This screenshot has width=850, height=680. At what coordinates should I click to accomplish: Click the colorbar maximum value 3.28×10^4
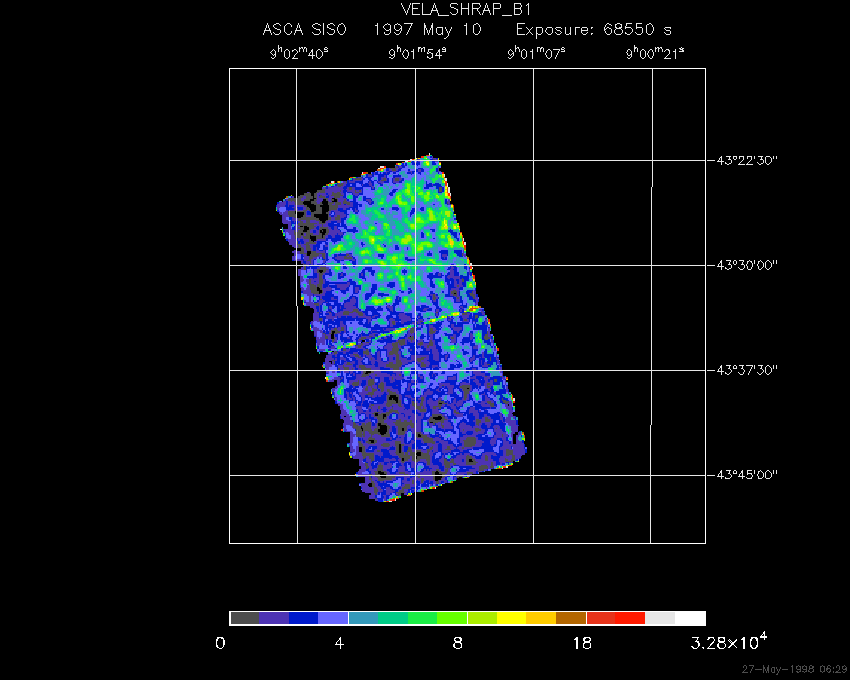[729, 641]
